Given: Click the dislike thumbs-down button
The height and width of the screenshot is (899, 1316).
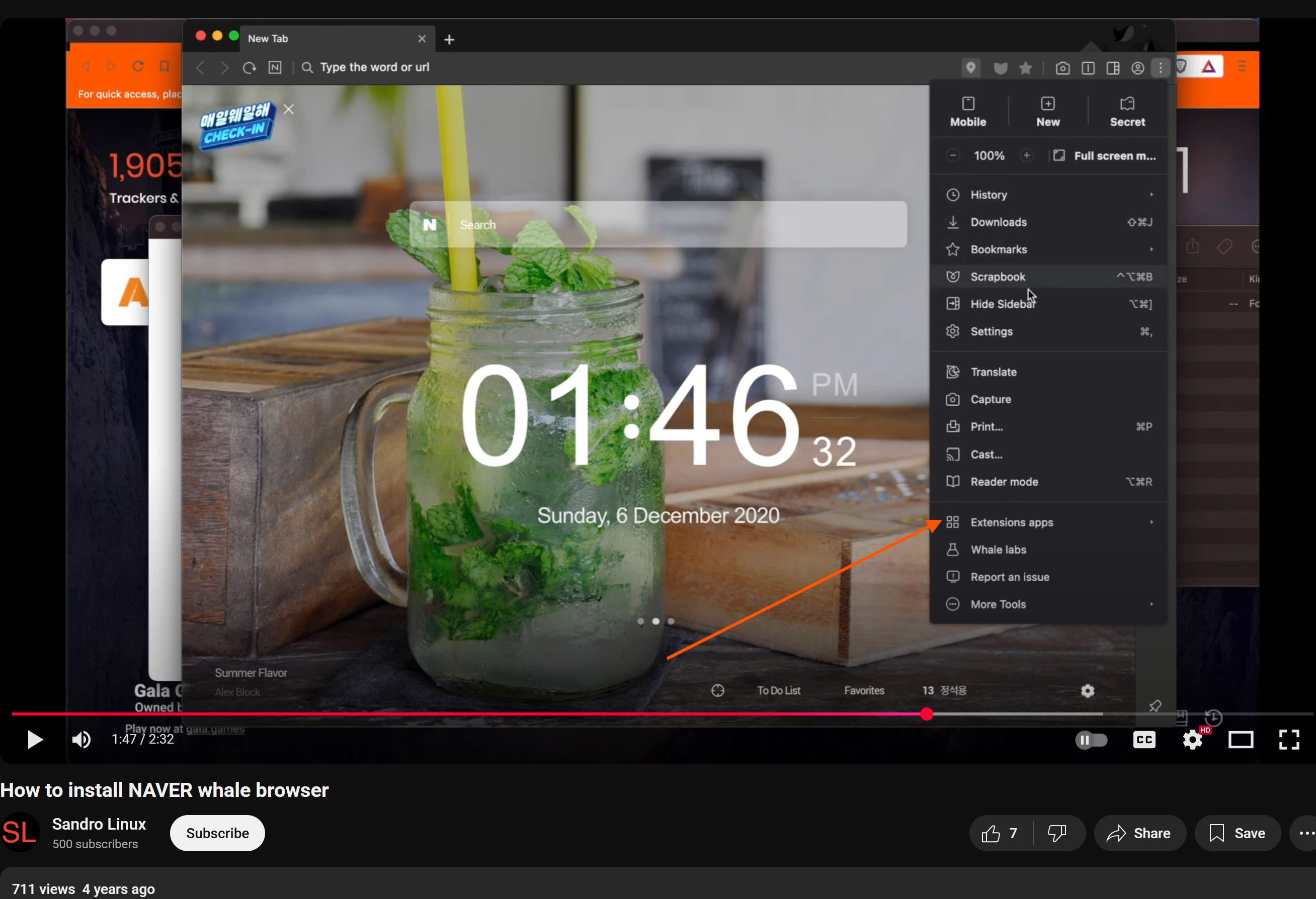Looking at the screenshot, I should [1056, 833].
